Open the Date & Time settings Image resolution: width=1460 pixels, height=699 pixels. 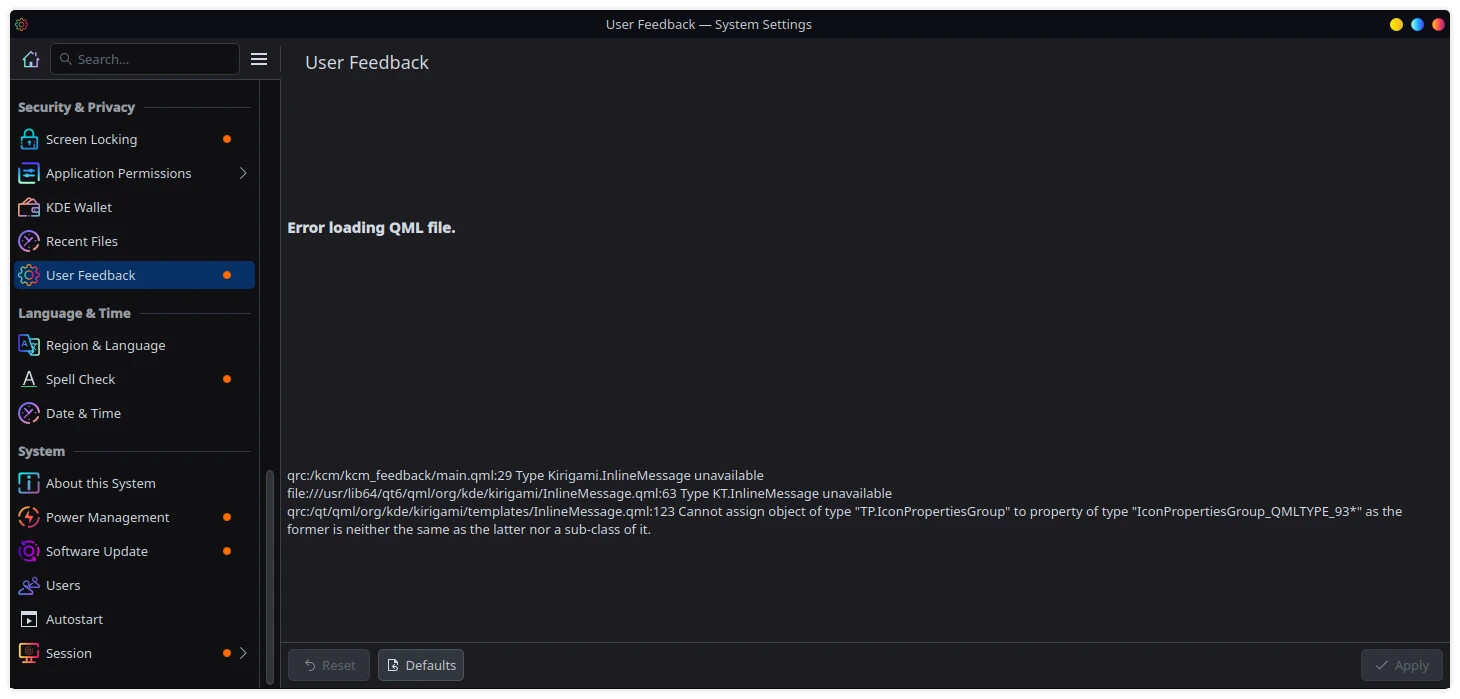tap(83, 413)
